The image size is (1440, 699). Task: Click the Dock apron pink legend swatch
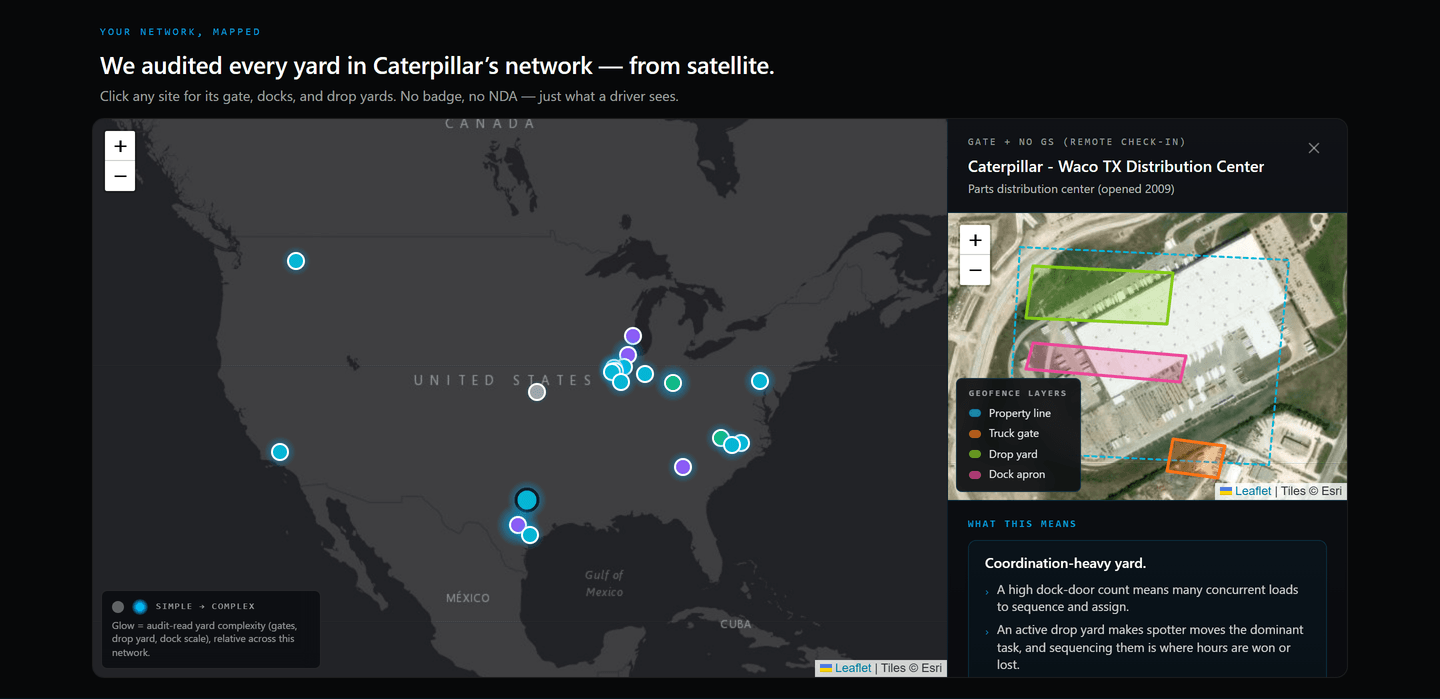coord(975,475)
